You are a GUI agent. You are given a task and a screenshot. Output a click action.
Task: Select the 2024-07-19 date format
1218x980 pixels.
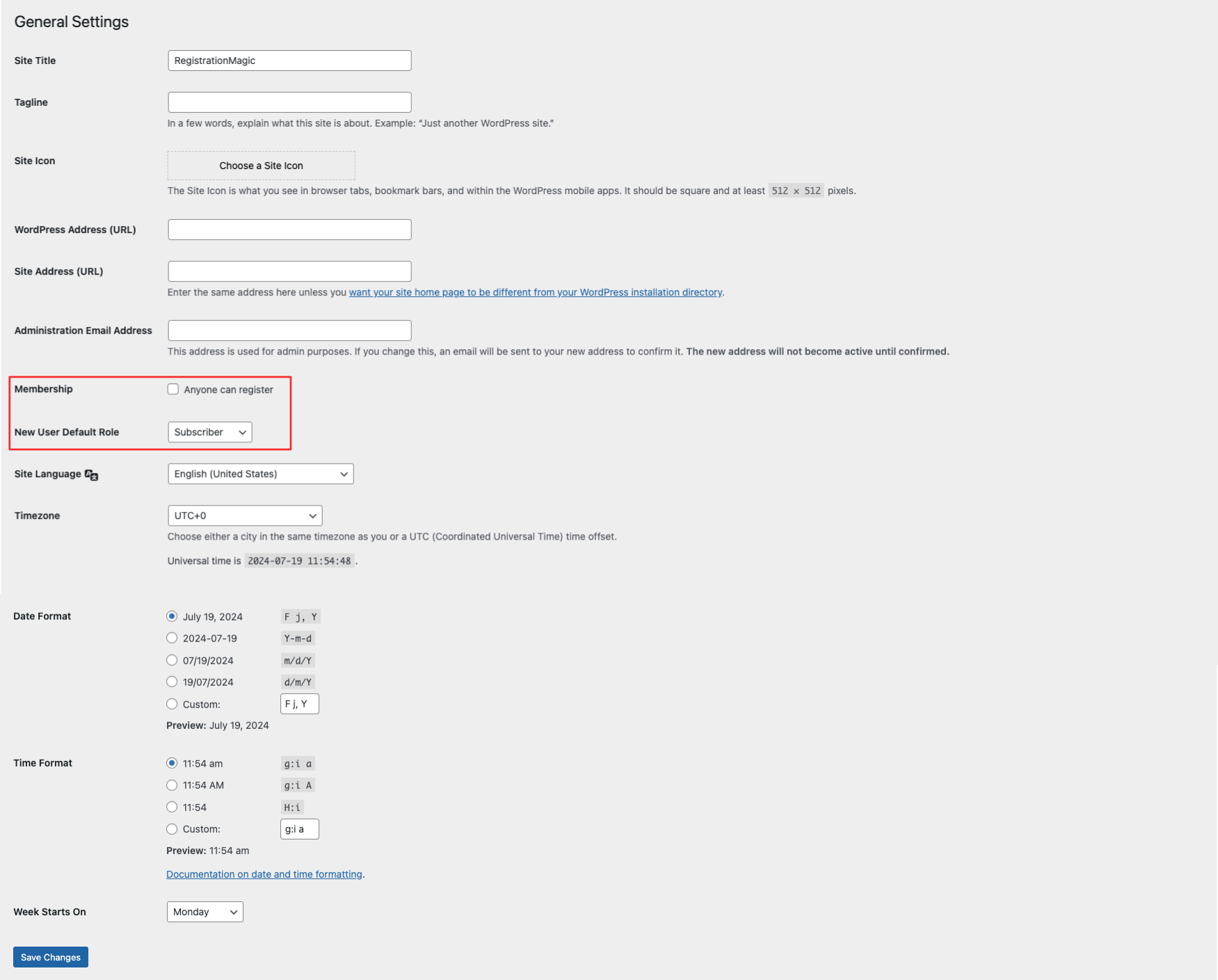tap(171, 638)
